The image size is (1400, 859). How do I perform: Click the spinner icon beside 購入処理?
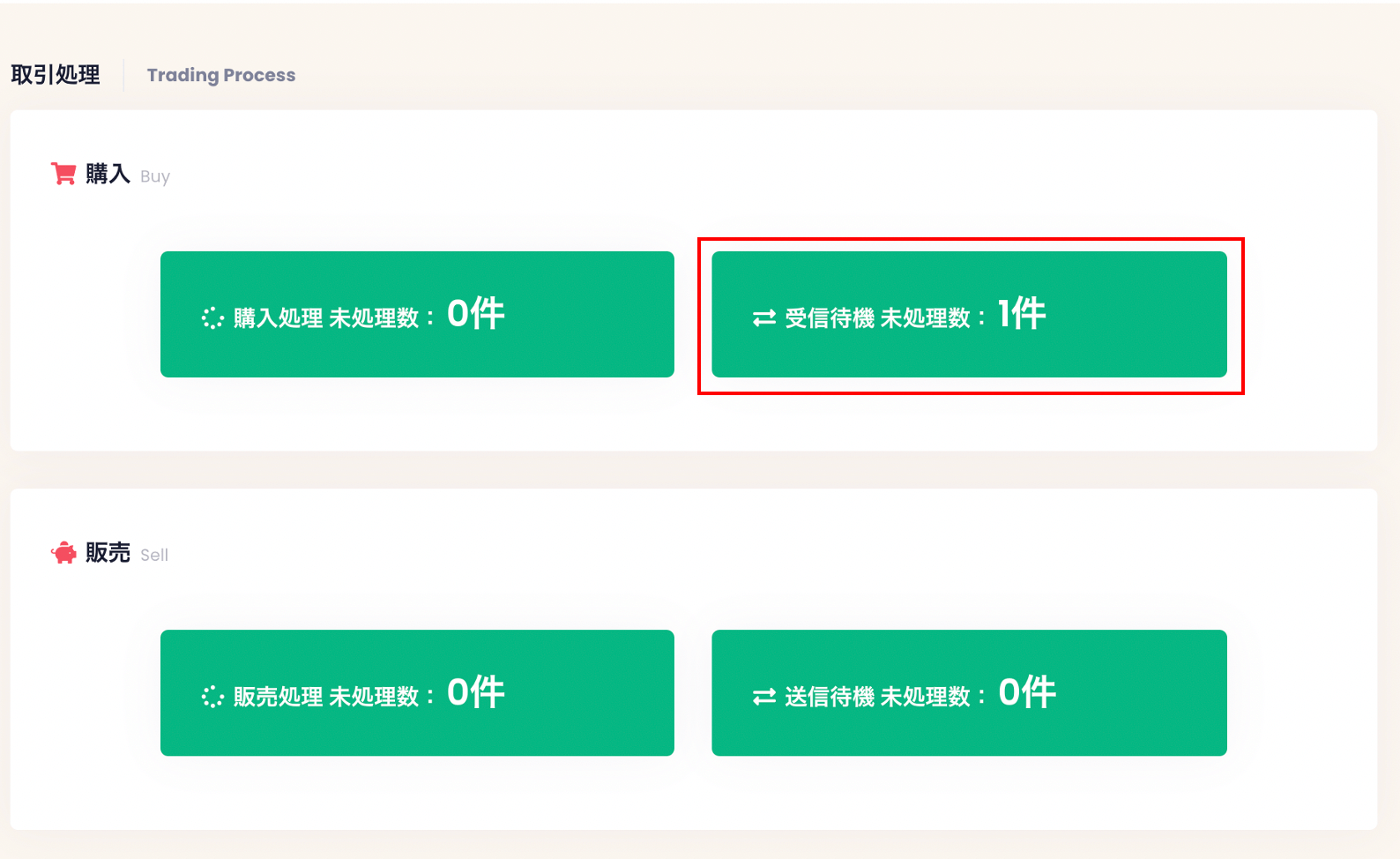(x=212, y=317)
